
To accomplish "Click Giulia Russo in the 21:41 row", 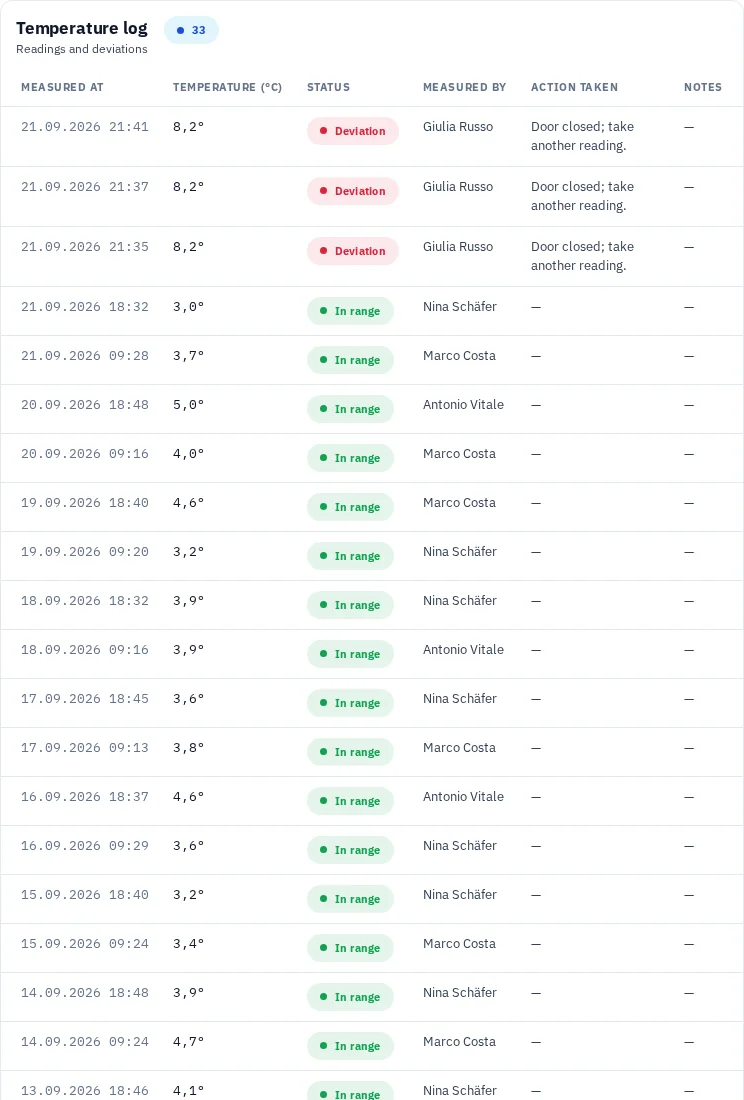I will pos(458,127).
